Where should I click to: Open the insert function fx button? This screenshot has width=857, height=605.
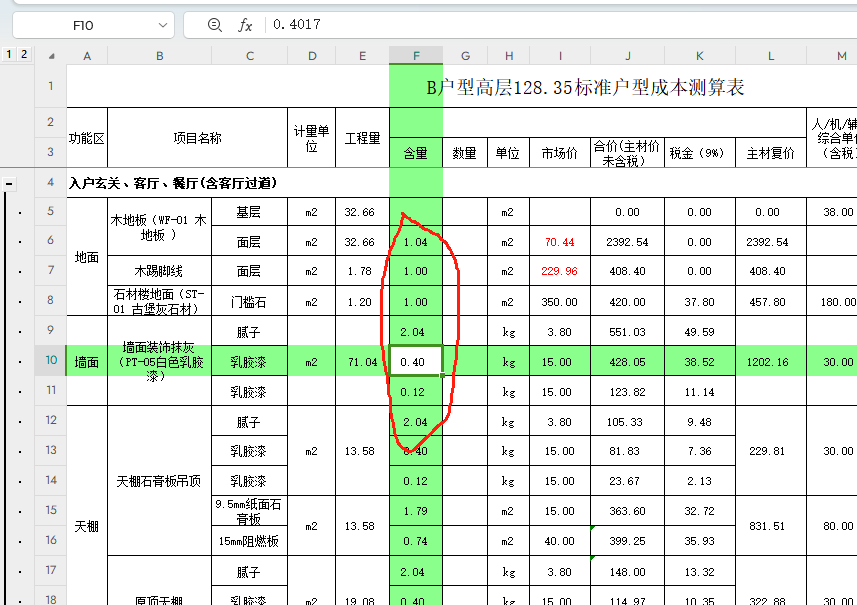245,25
